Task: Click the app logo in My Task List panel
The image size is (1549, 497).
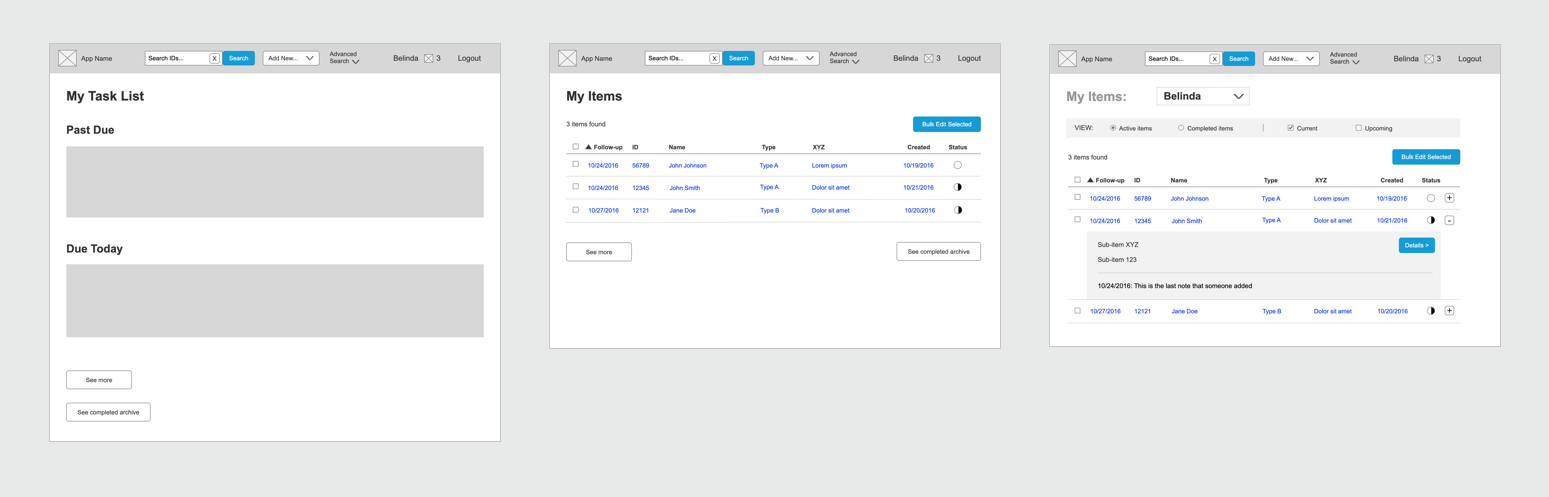Action: coord(67,59)
